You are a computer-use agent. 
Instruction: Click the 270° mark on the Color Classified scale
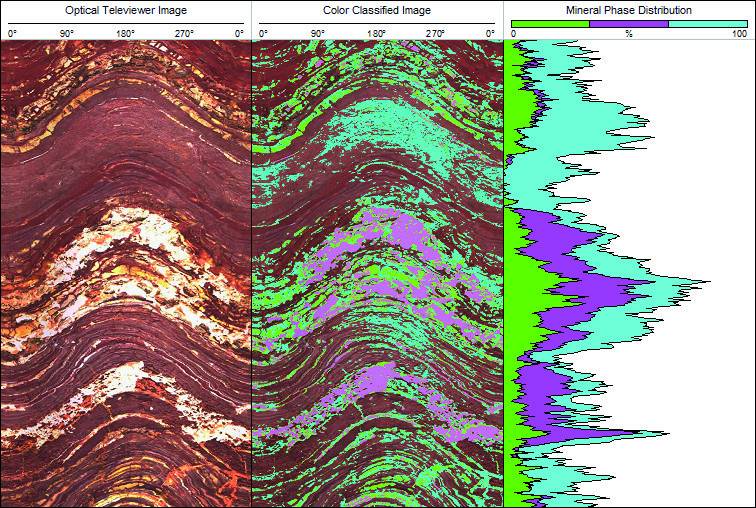436,34
